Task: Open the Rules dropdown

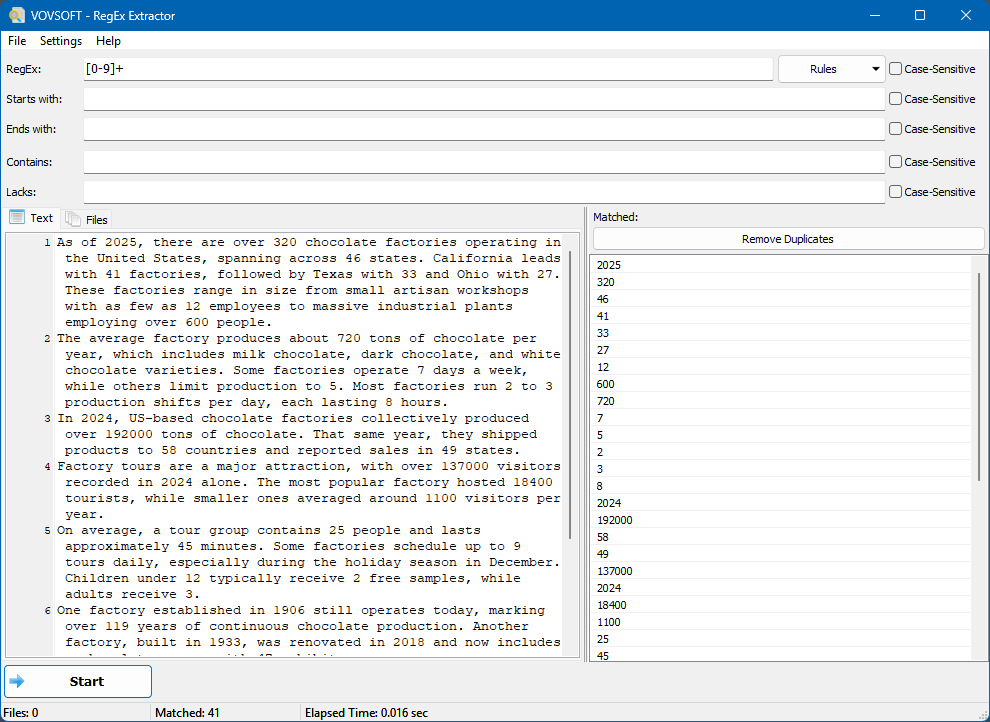Action: [x=831, y=68]
